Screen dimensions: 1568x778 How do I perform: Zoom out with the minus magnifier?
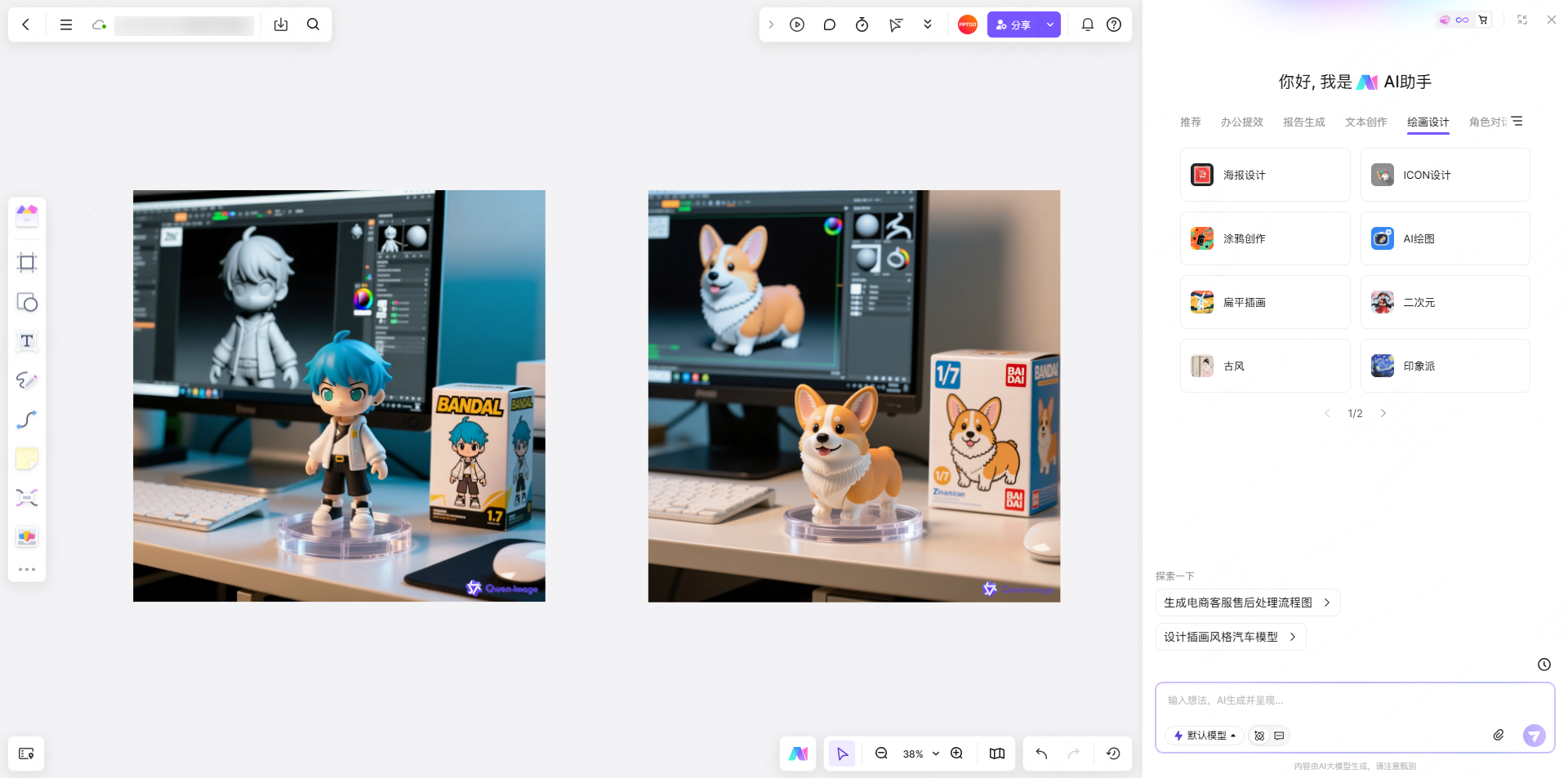881,754
